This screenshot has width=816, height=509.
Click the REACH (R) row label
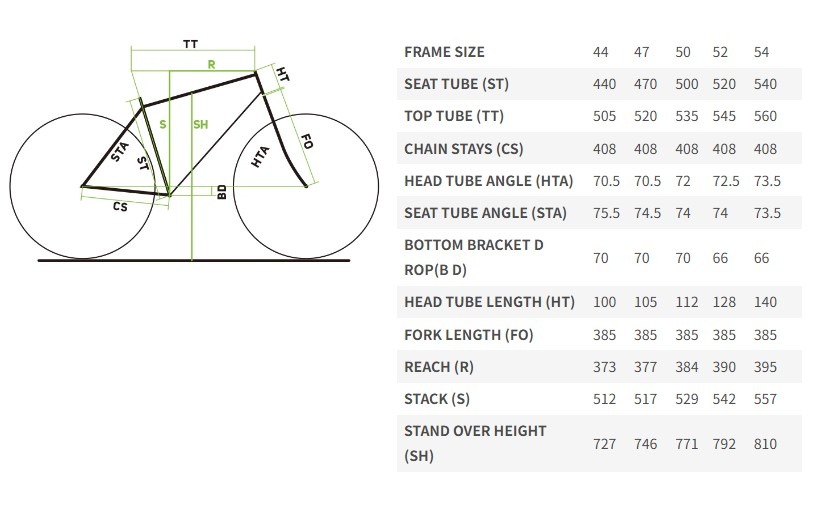438,367
